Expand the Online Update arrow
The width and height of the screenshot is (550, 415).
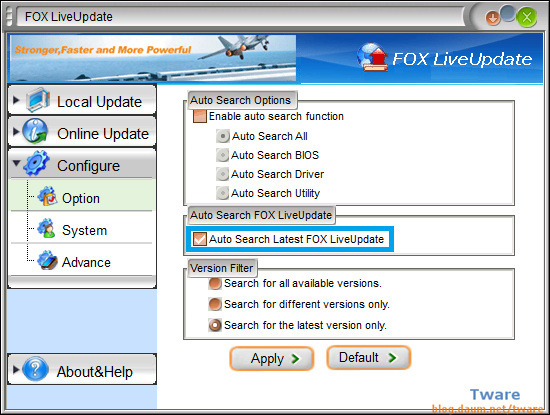pos(16,132)
